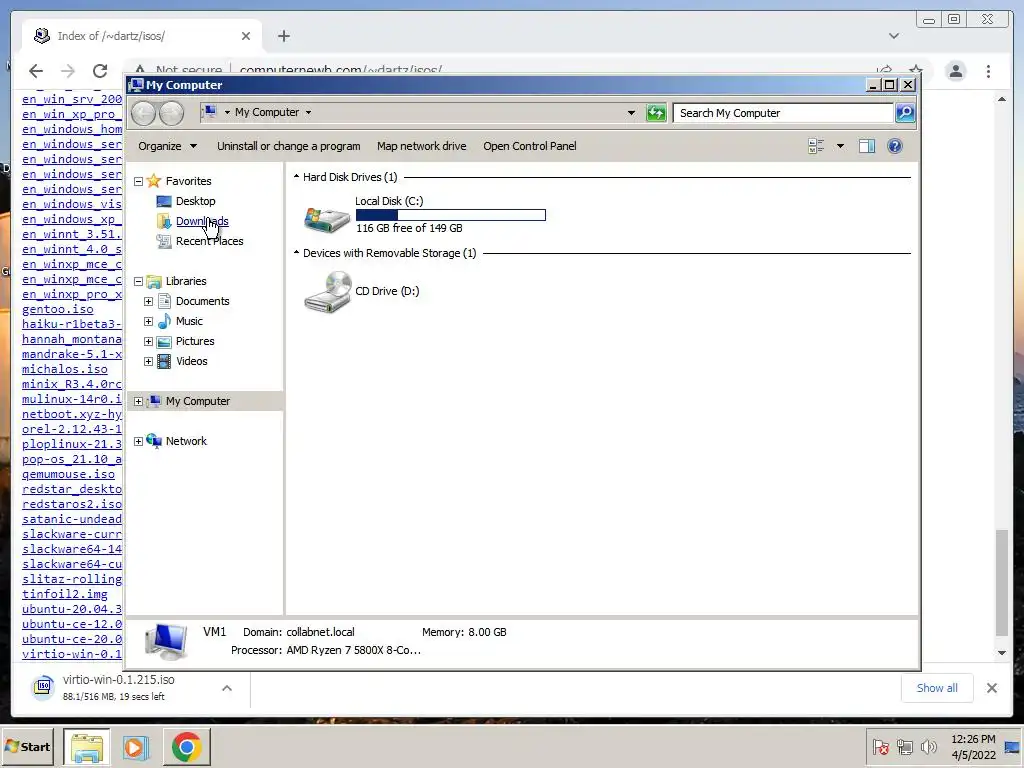Open Windows Media Player from taskbar
This screenshot has width=1024, height=768.
click(x=136, y=746)
